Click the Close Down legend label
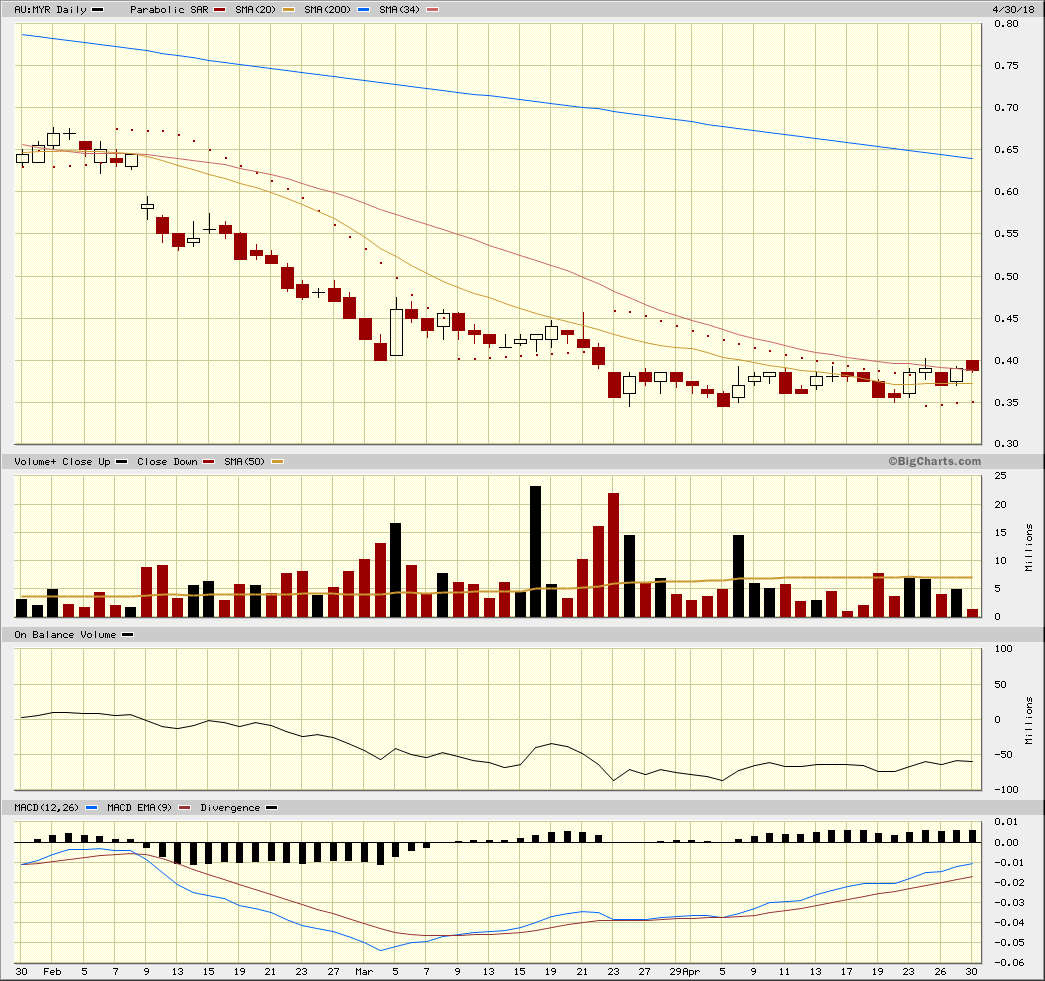The image size is (1045, 981). tap(167, 461)
